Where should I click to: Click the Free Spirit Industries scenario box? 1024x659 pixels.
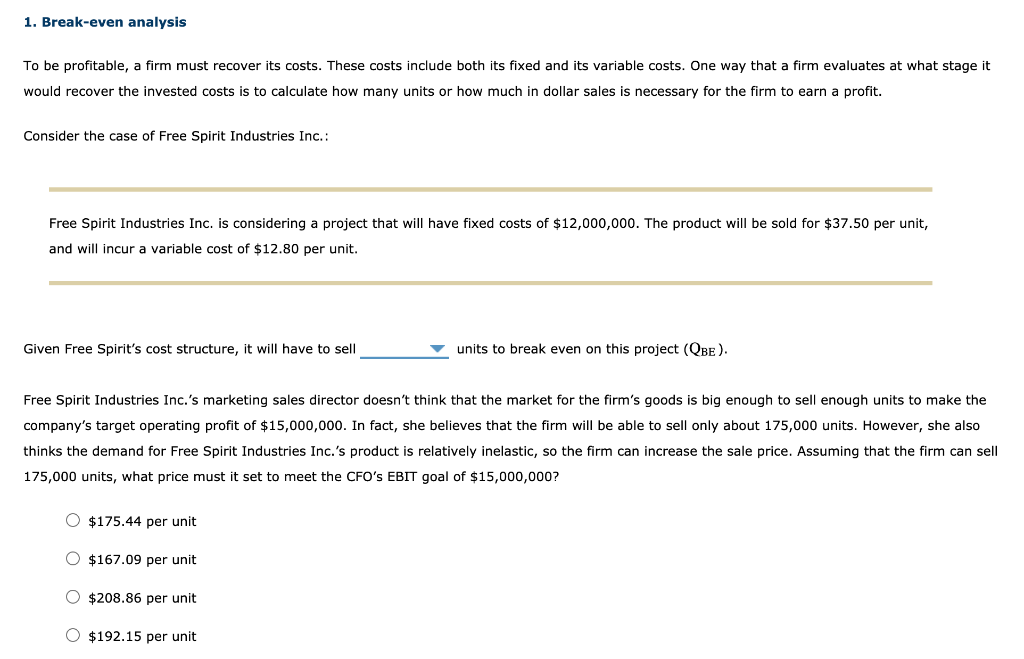pos(489,235)
